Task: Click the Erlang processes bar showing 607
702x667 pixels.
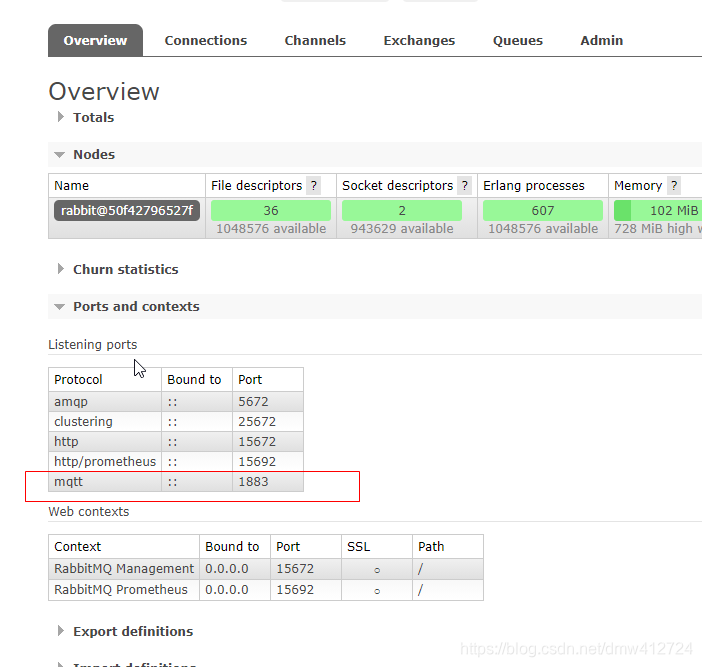Action: pos(543,210)
